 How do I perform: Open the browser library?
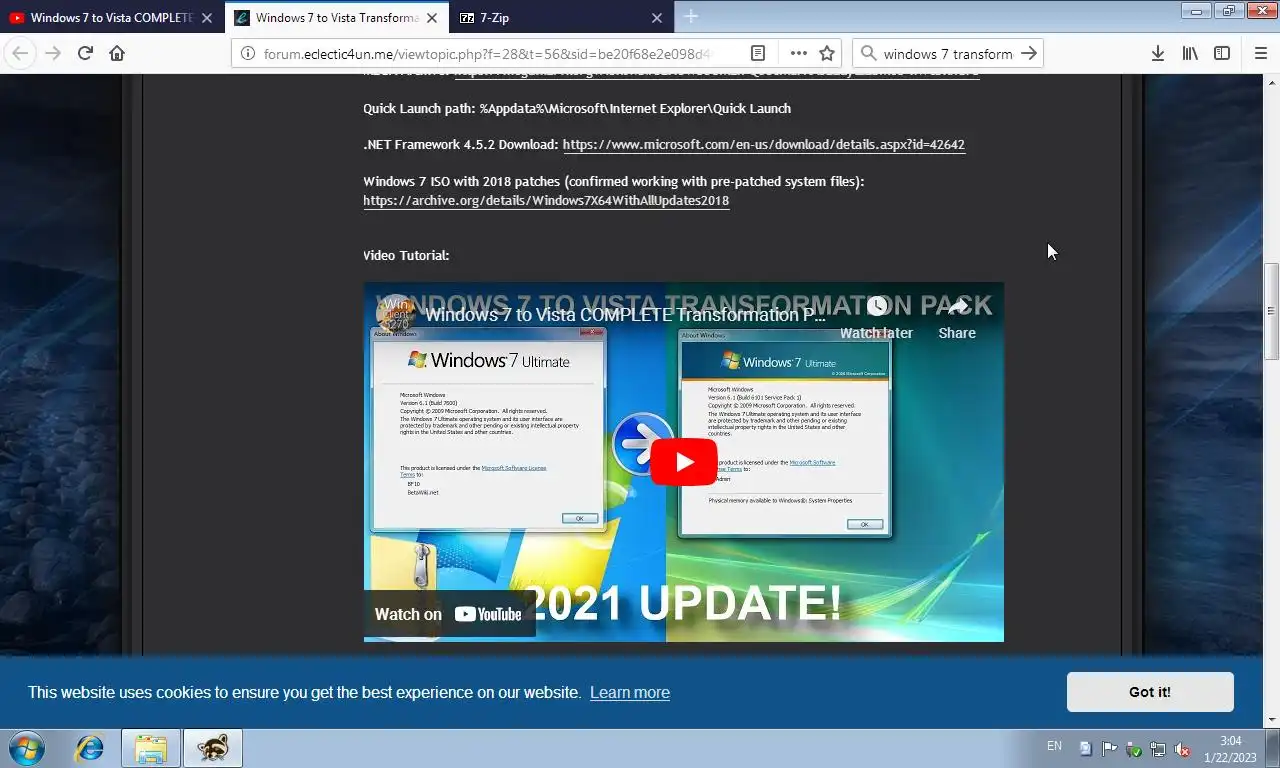(x=1190, y=53)
